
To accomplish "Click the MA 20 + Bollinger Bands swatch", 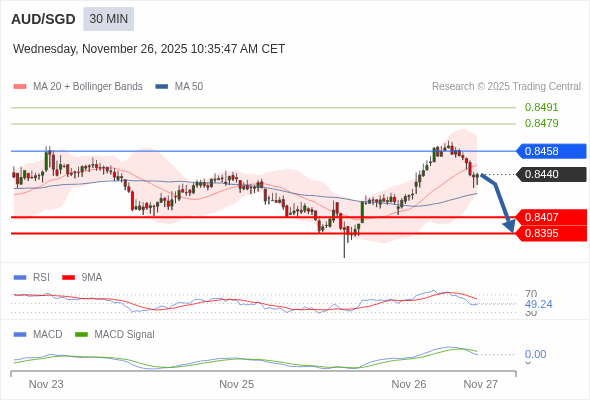I will click(x=20, y=87).
